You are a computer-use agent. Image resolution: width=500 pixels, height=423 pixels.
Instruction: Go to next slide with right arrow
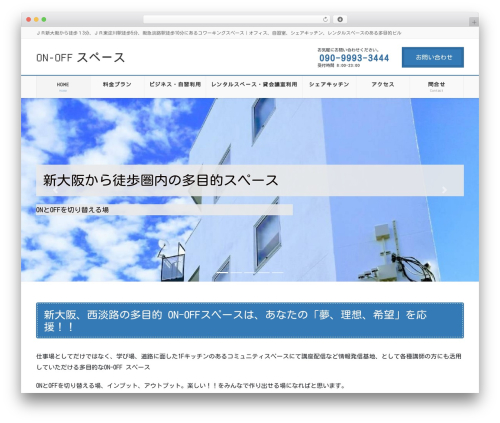pyautogui.click(x=444, y=190)
